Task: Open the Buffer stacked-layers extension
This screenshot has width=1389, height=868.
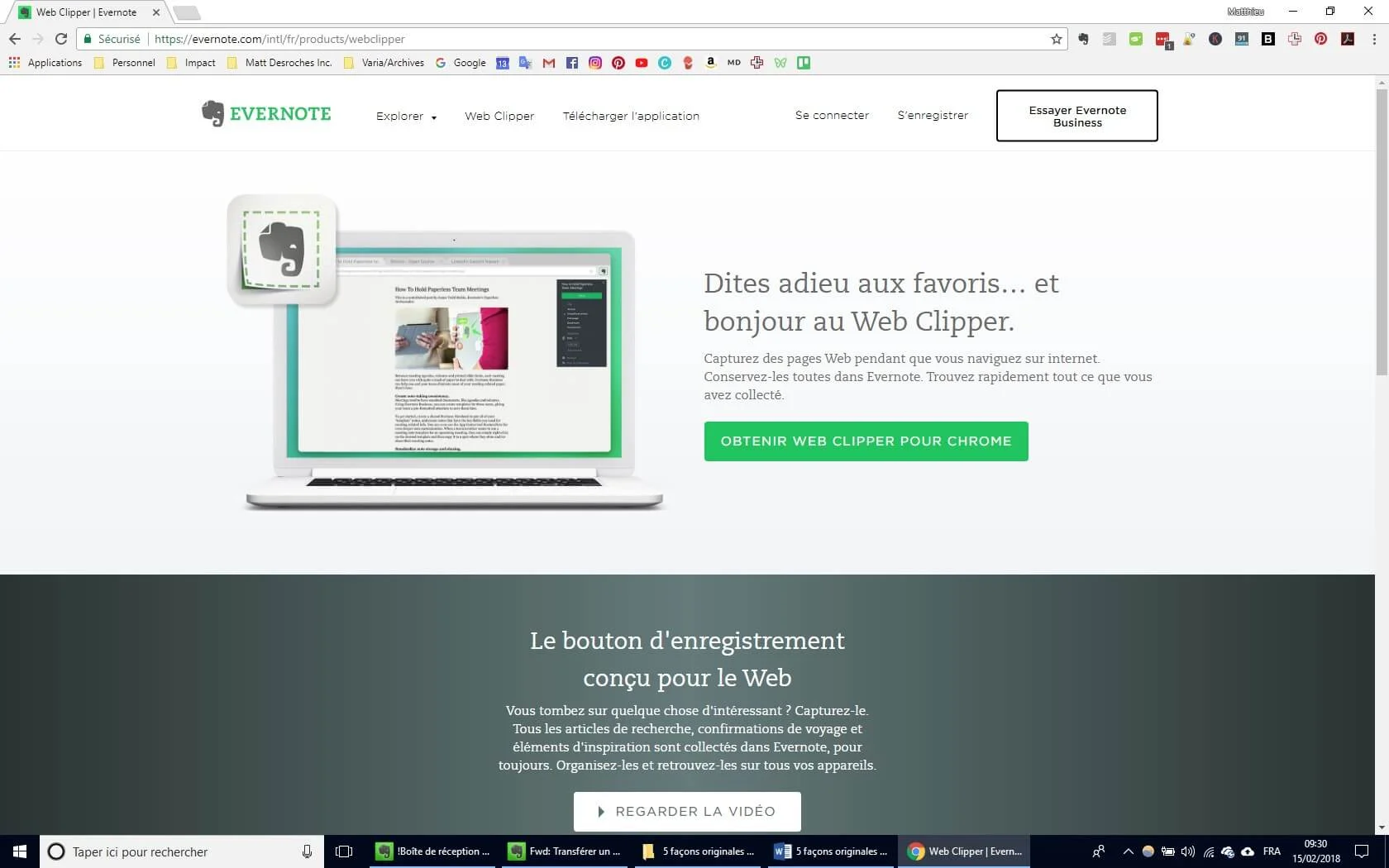Action: click(x=1110, y=39)
